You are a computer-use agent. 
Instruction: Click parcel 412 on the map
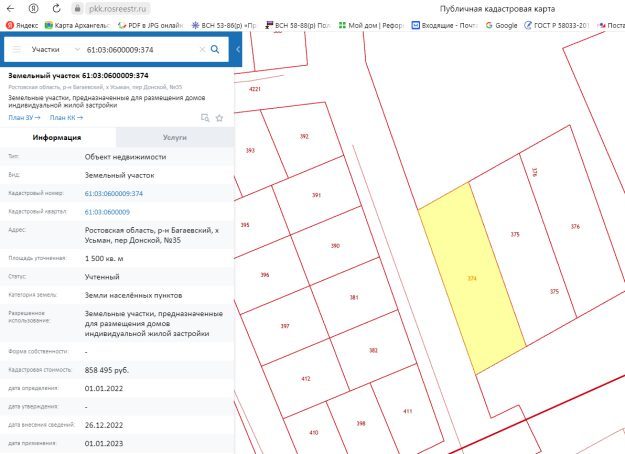tap(306, 379)
